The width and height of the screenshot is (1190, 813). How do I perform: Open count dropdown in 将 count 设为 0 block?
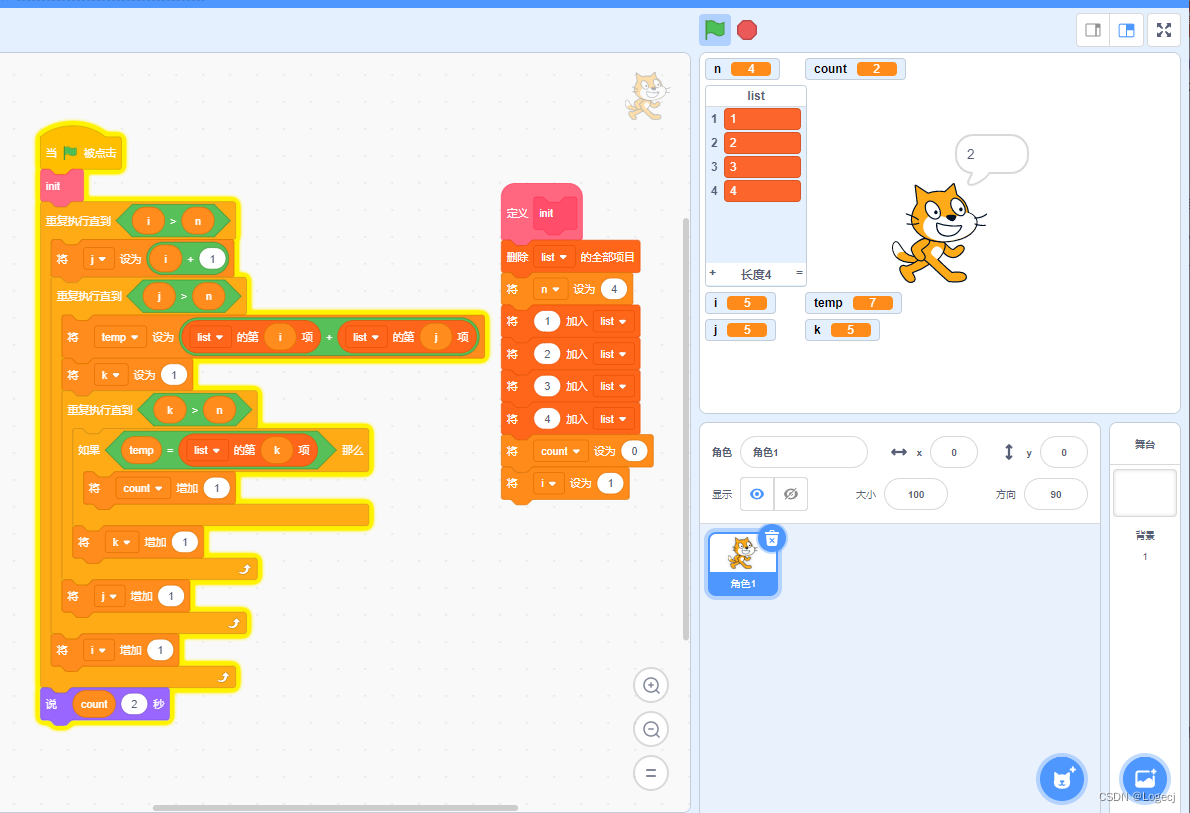click(x=560, y=451)
